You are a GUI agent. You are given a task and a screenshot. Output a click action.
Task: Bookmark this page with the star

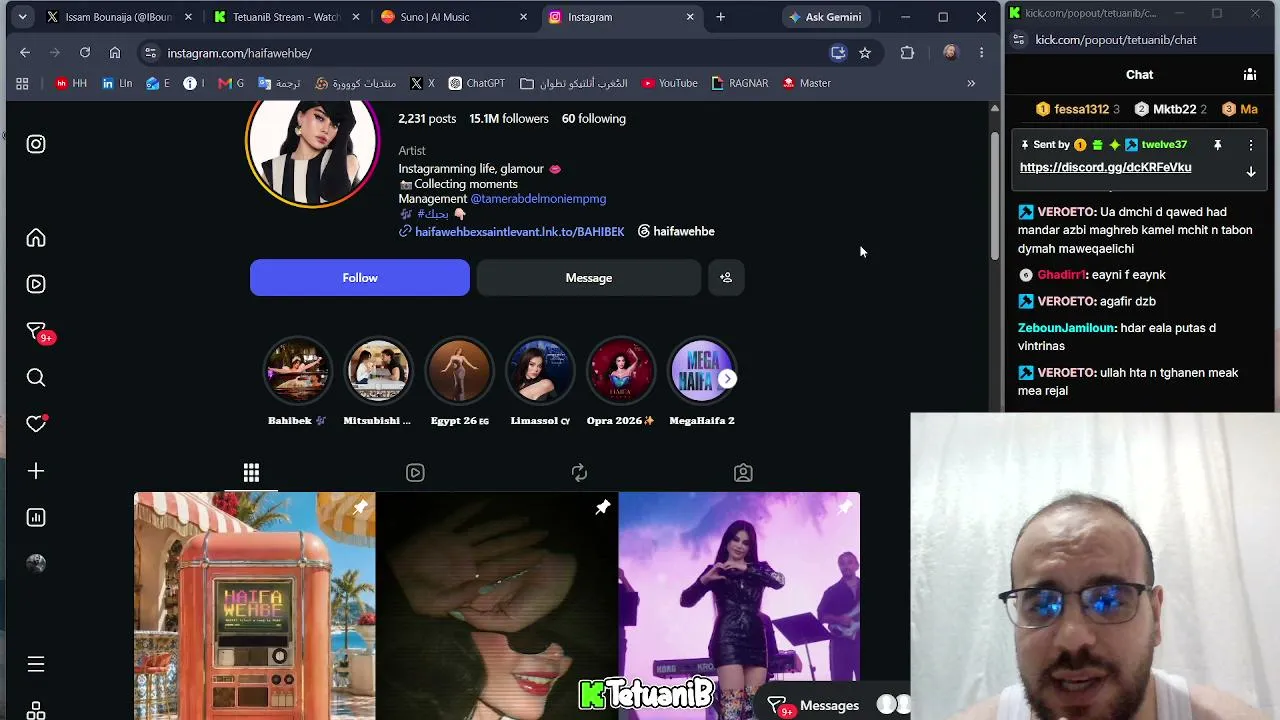865,53
